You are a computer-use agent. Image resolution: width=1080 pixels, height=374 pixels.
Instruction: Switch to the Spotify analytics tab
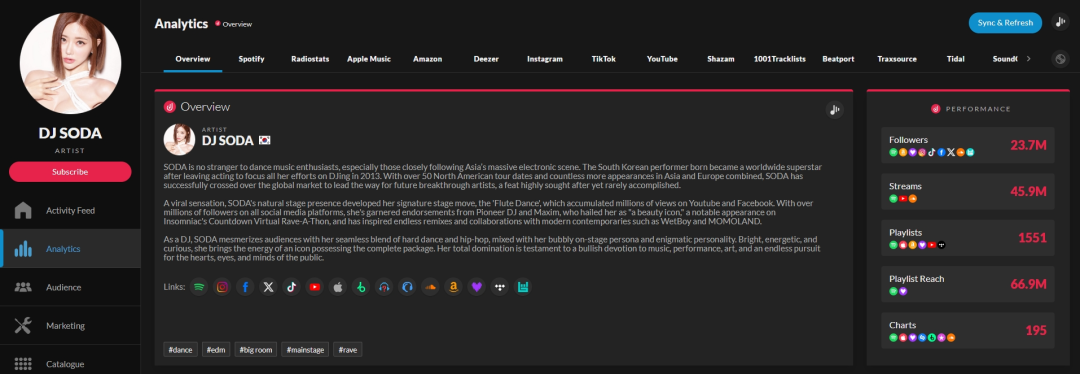click(x=251, y=59)
